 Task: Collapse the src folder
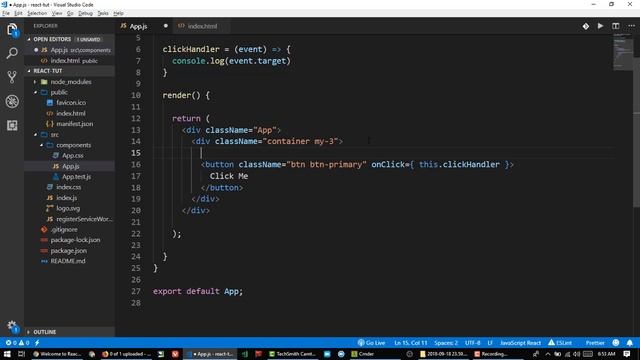pyautogui.click(x=69, y=134)
